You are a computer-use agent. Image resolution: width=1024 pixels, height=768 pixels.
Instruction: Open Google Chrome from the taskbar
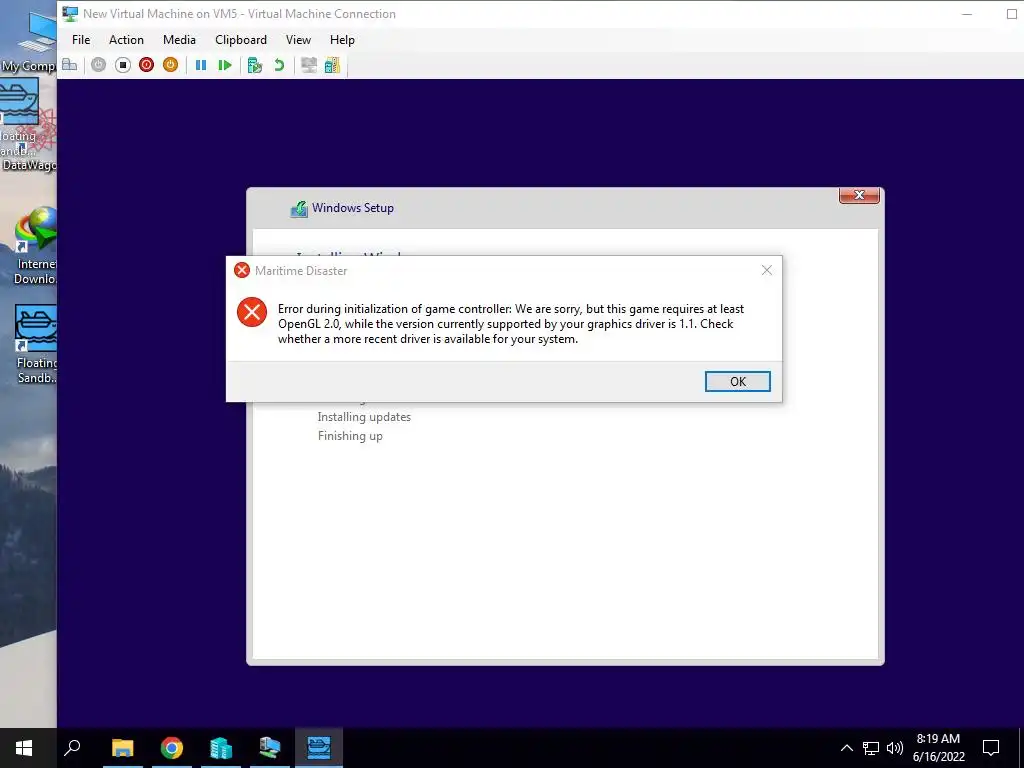coord(172,748)
